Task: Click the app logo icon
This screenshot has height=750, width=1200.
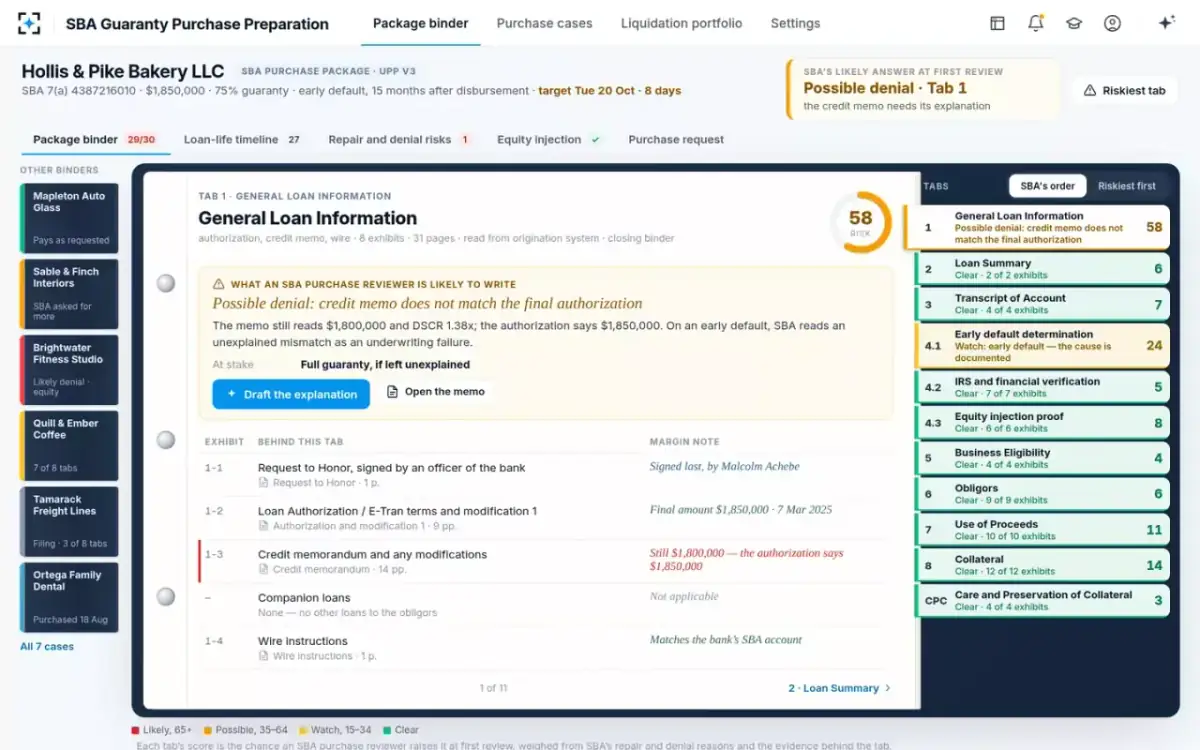Action: [x=30, y=23]
